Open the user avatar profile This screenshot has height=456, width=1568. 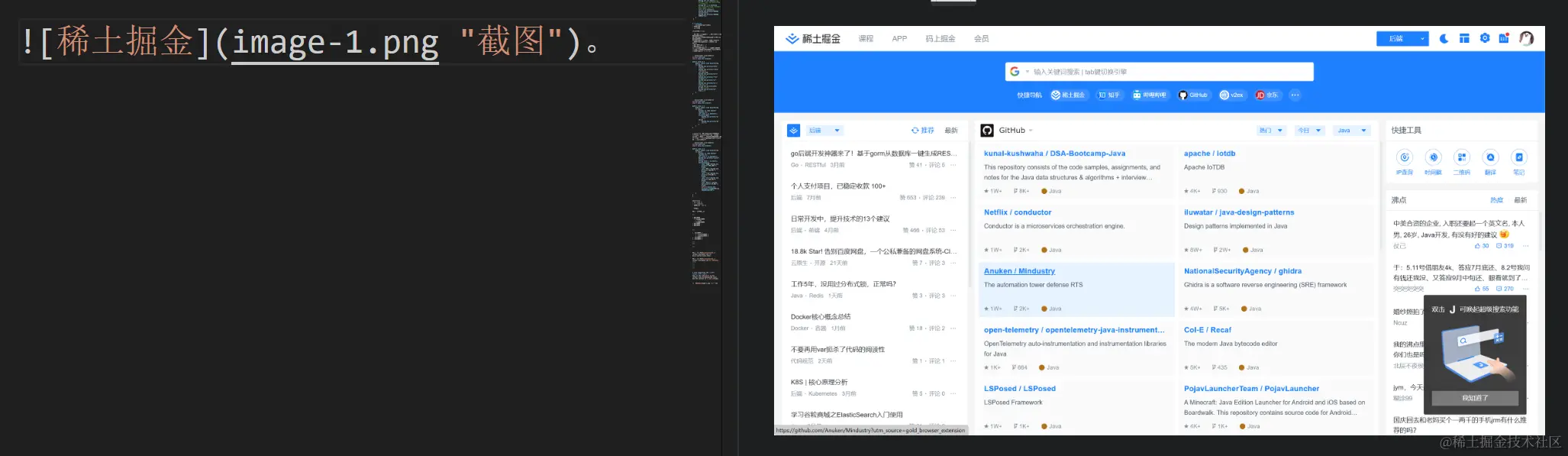pyautogui.click(x=1526, y=38)
